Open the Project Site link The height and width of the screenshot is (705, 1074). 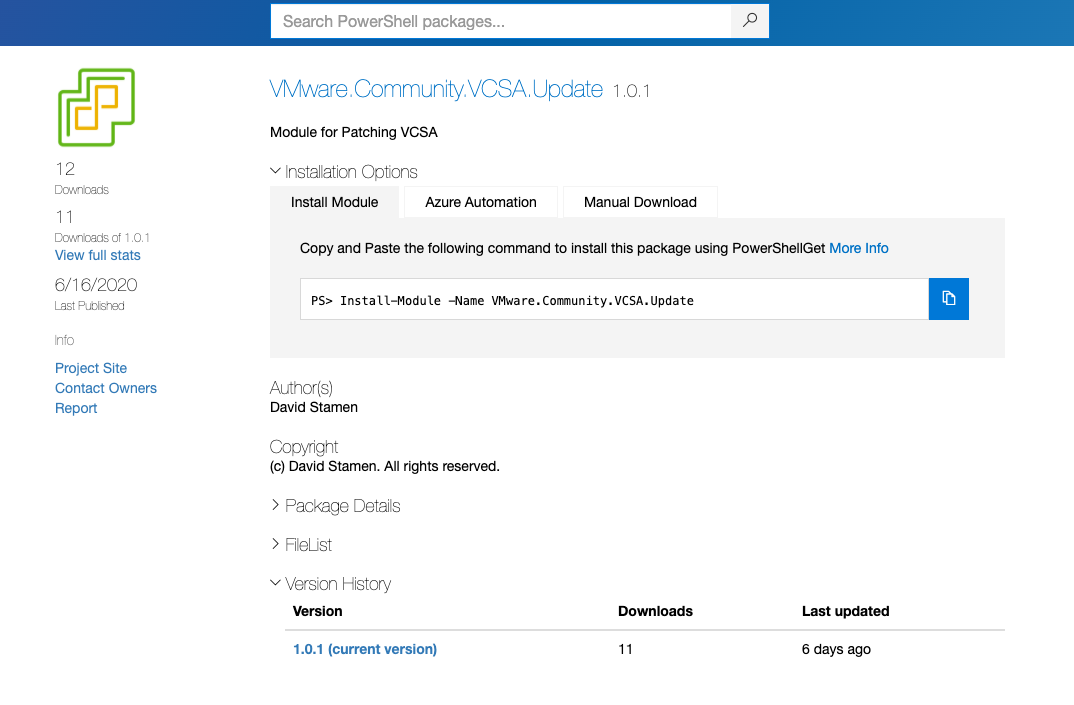coord(90,368)
